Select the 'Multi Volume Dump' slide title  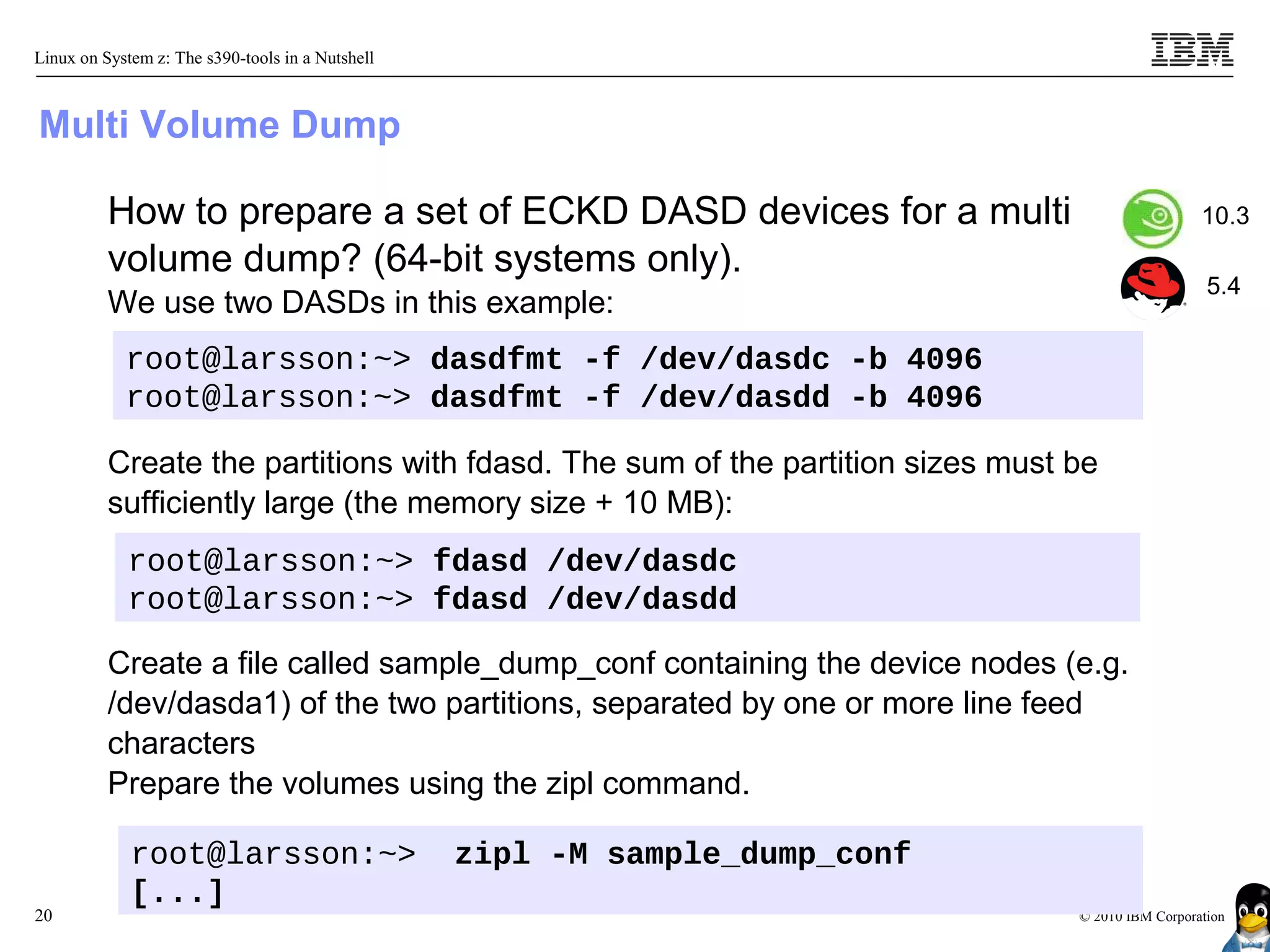[220, 125]
